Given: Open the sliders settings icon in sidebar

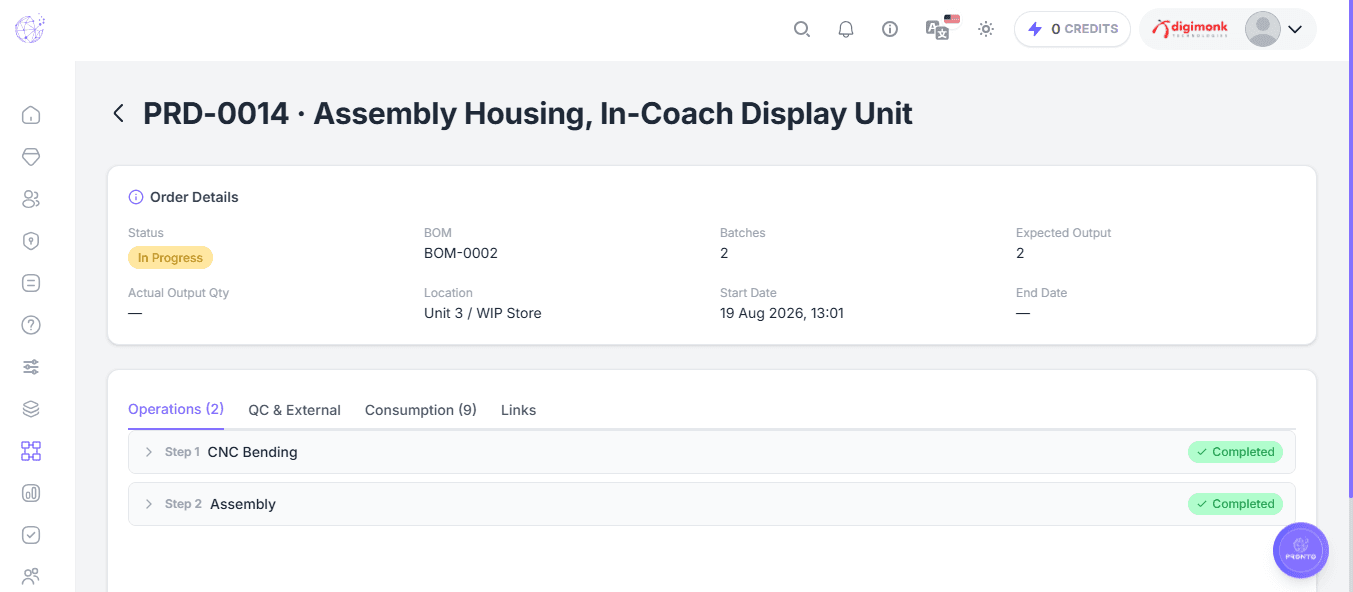Looking at the screenshot, I should tap(31, 367).
